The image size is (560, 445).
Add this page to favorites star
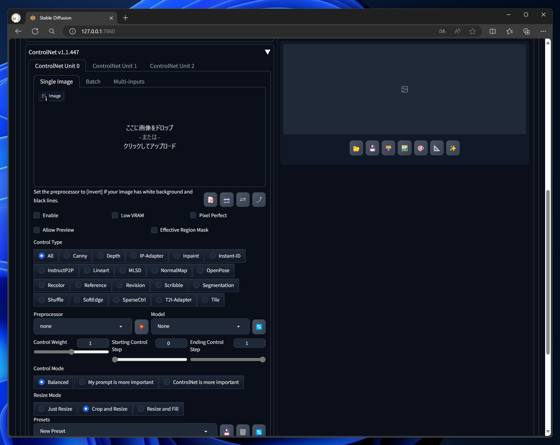472,31
